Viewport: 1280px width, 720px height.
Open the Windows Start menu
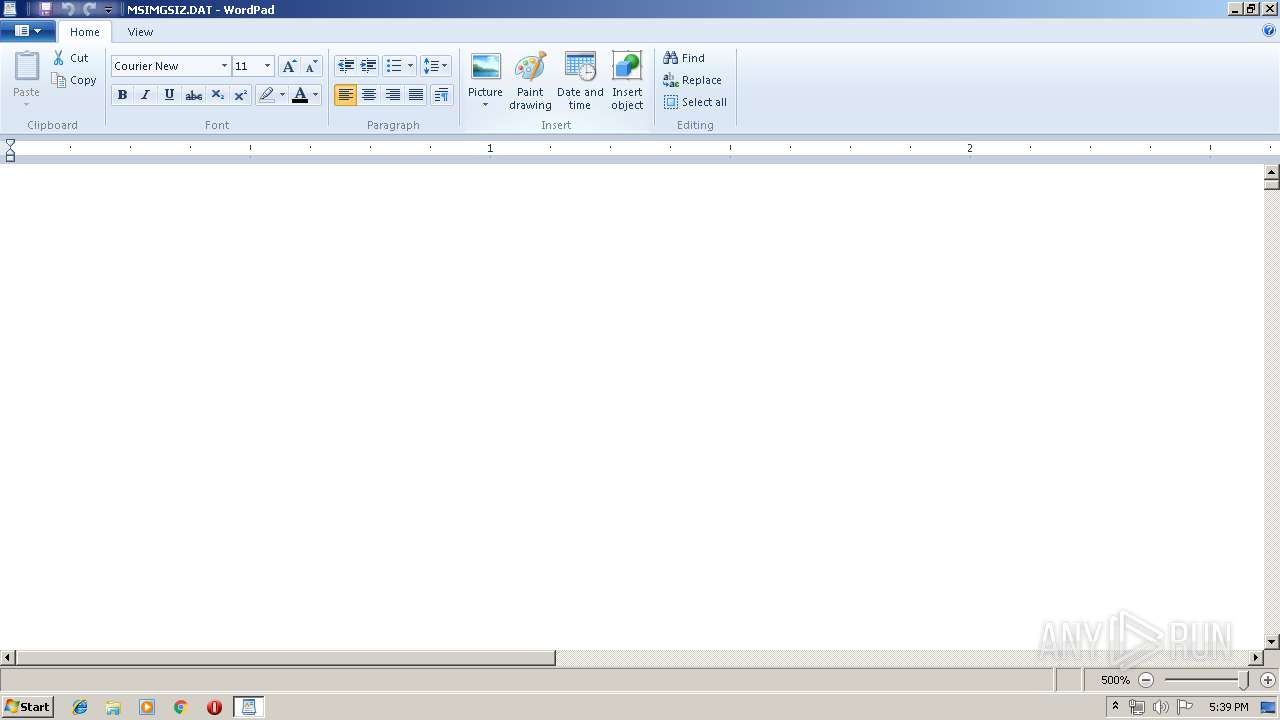27,707
